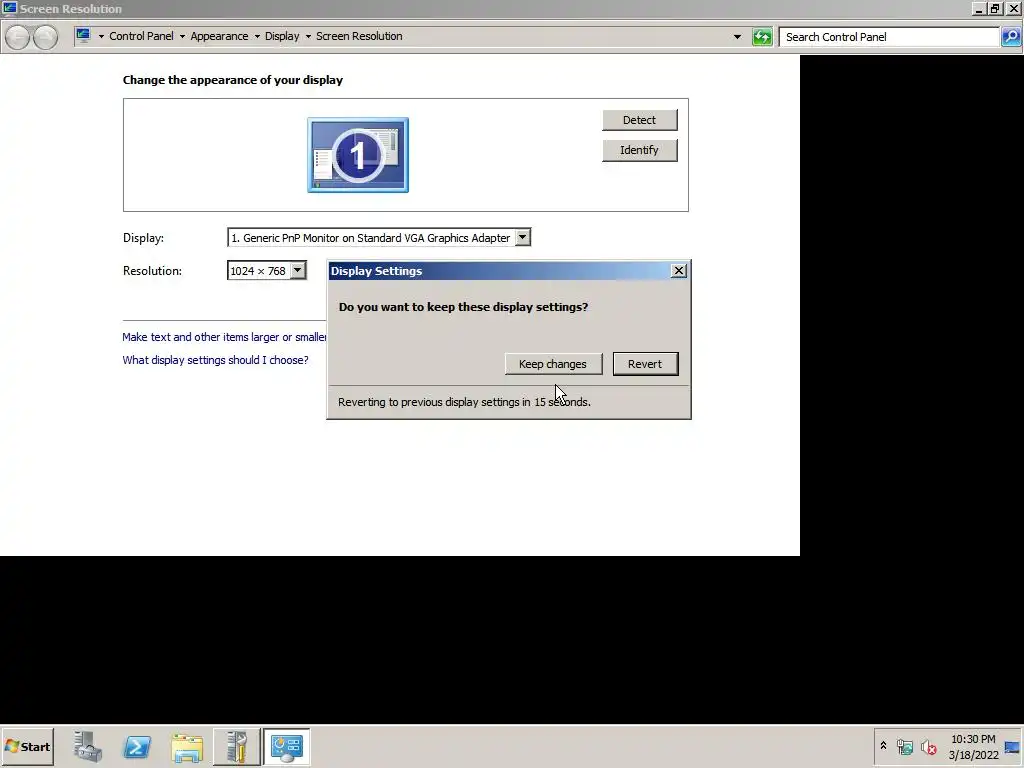Select Control Panel in the breadcrumb
Viewport: 1024px width, 768px height.
coord(141,36)
